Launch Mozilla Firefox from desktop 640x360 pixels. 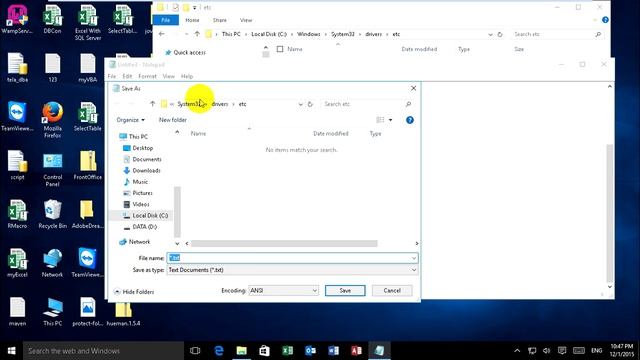tap(52, 120)
